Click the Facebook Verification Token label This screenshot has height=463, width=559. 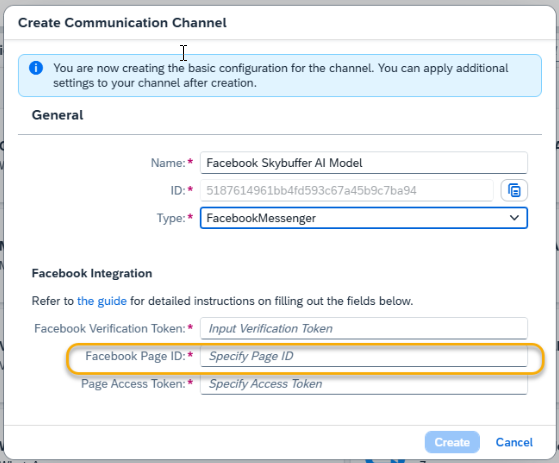pos(110,328)
